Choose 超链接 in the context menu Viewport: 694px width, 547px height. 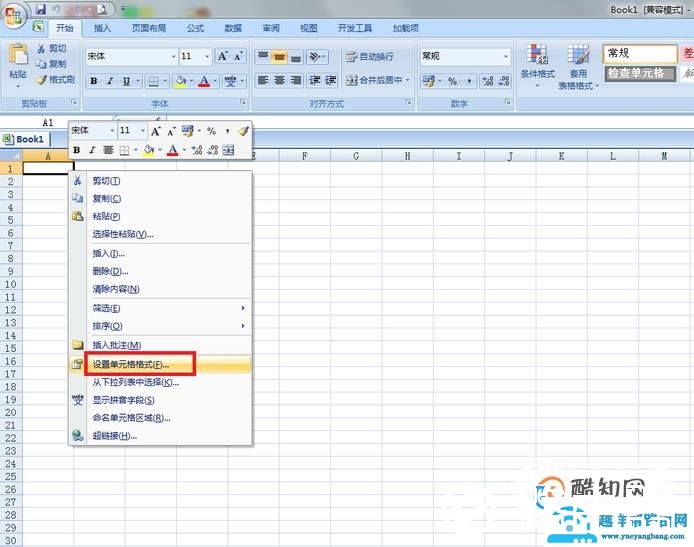(160, 436)
